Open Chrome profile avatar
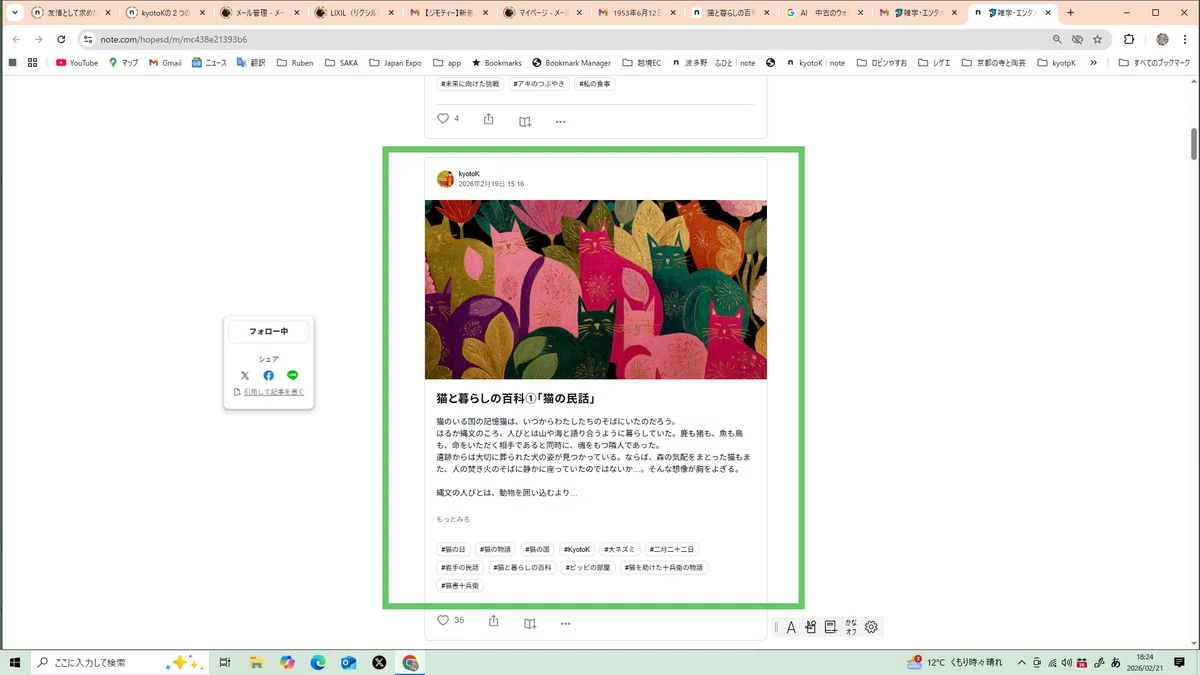The image size is (1200, 675). click(x=1162, y=39)
